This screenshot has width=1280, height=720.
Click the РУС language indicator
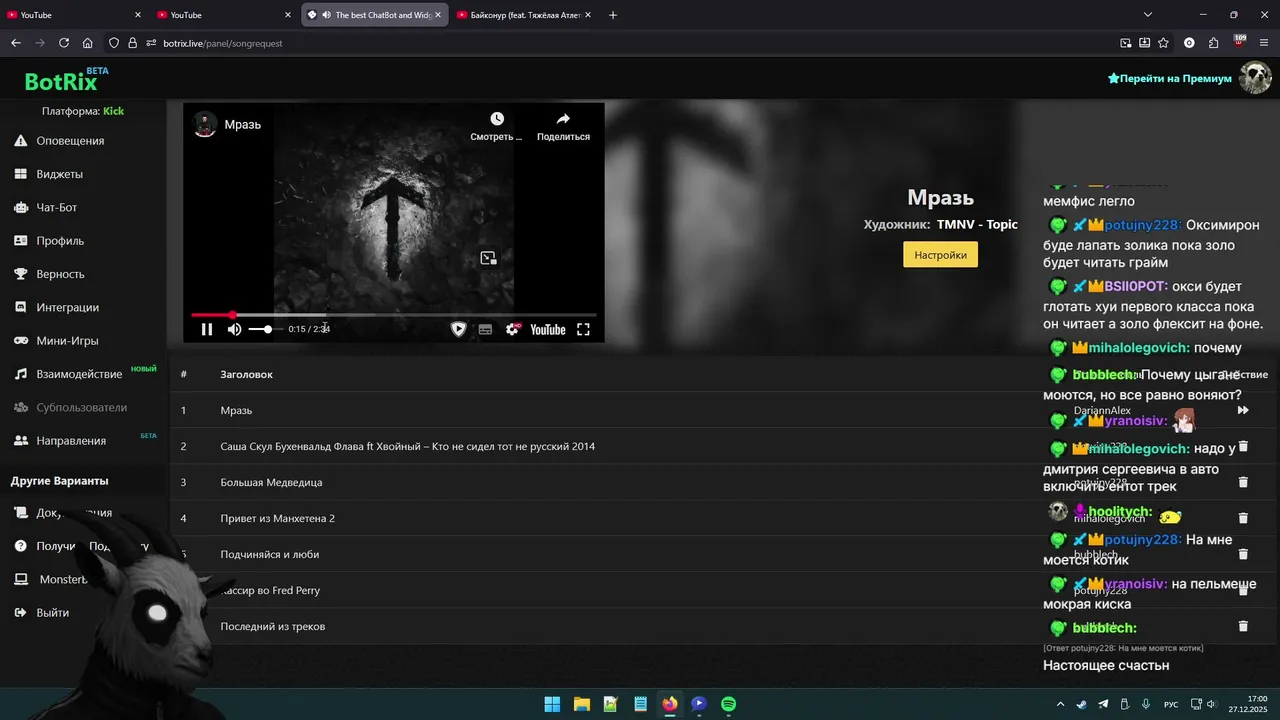(1170, 704)
